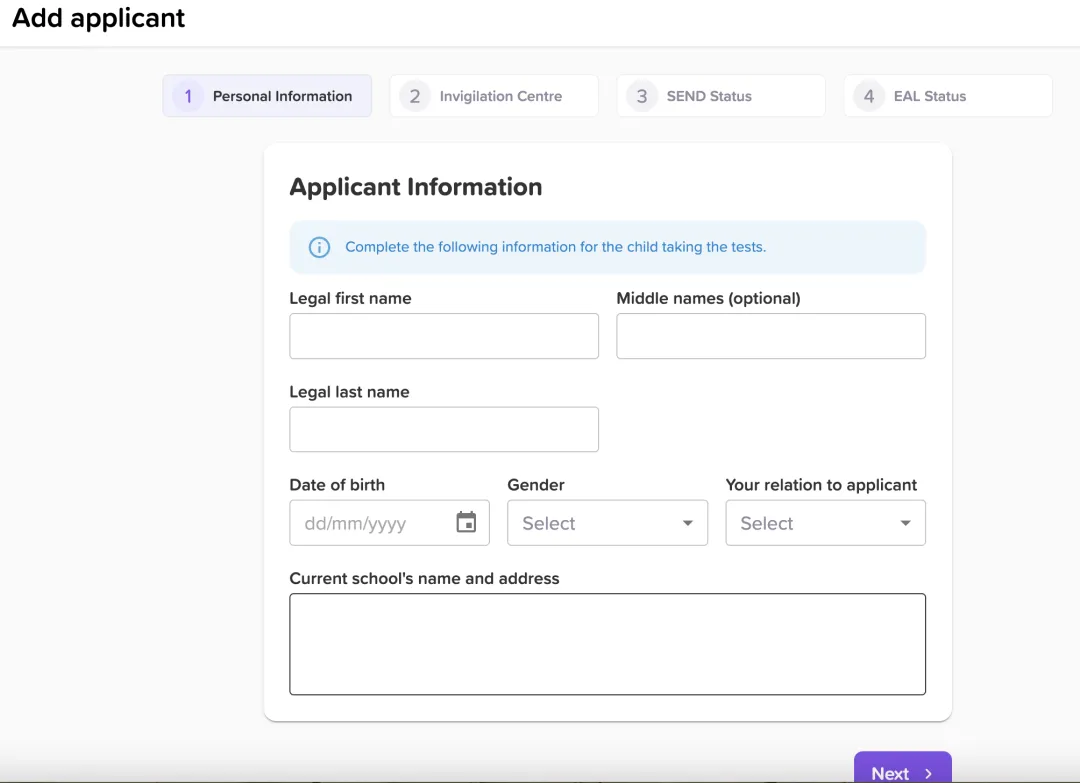Select the Legal last name input box
The image size is (1080, 783).
click(x=444, y=429)
